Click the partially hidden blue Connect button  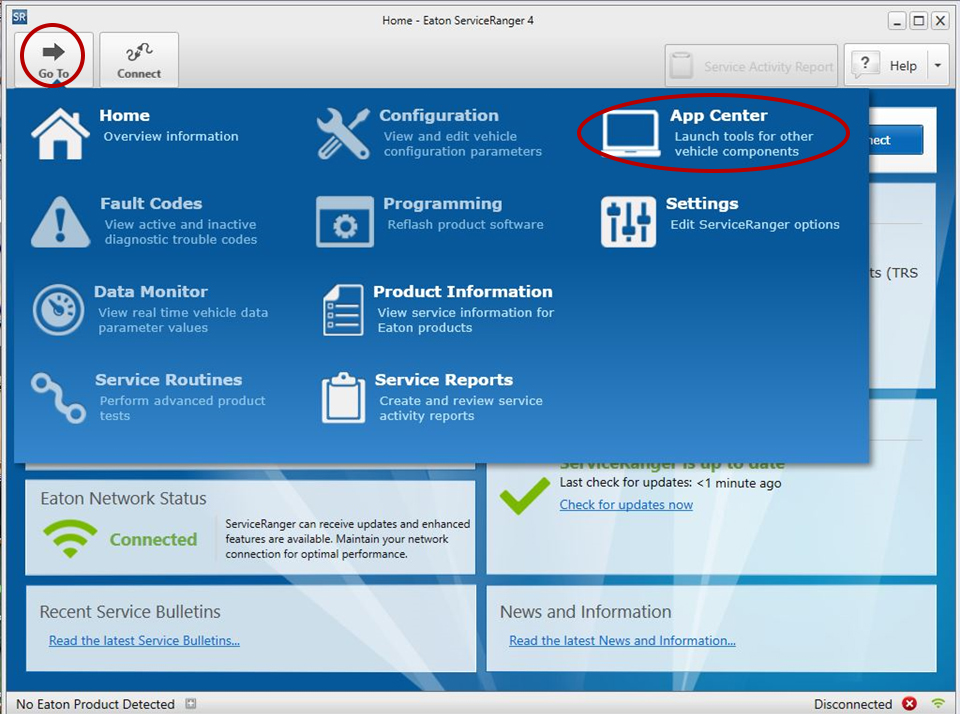coord(896,140)
